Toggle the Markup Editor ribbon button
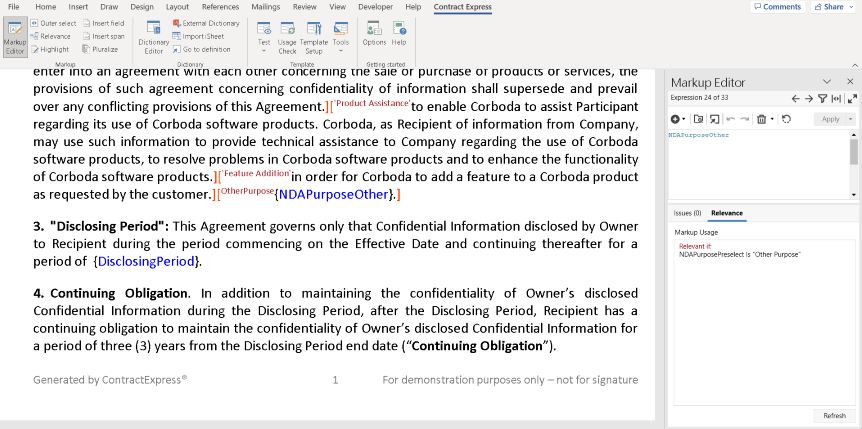 15,38
